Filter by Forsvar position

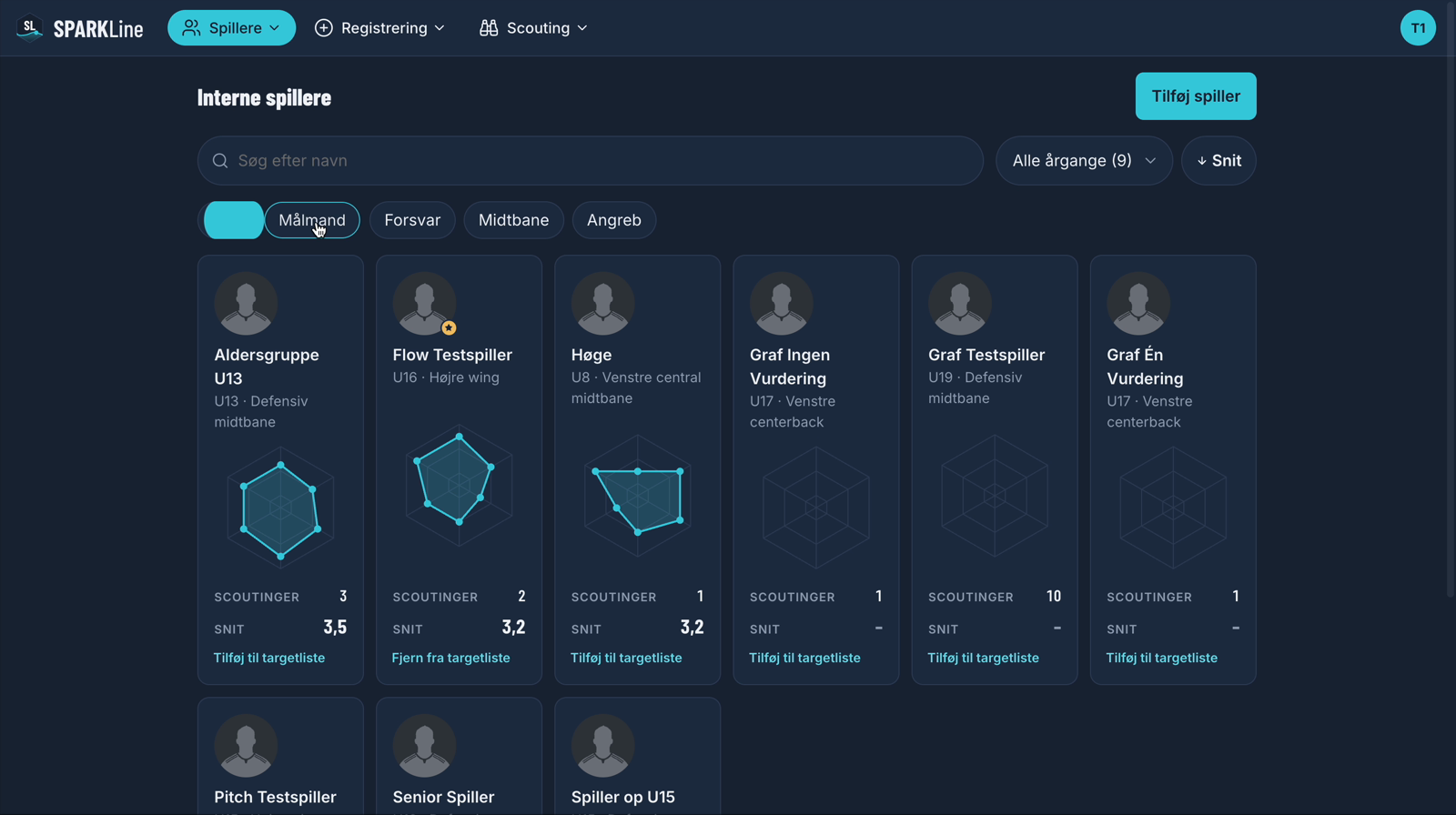tap(412, 220)
